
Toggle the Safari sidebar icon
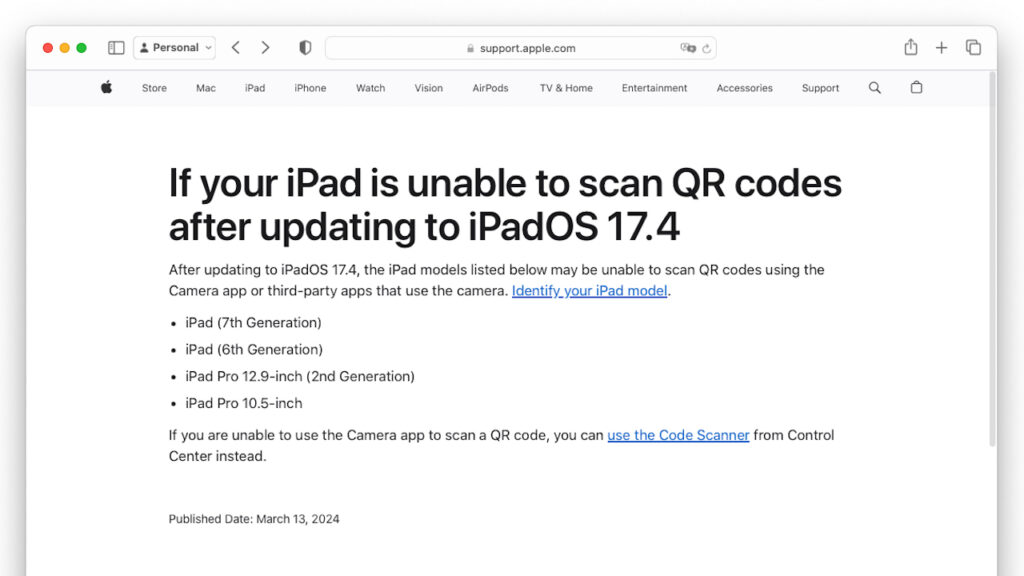click(x=116, y=47)
